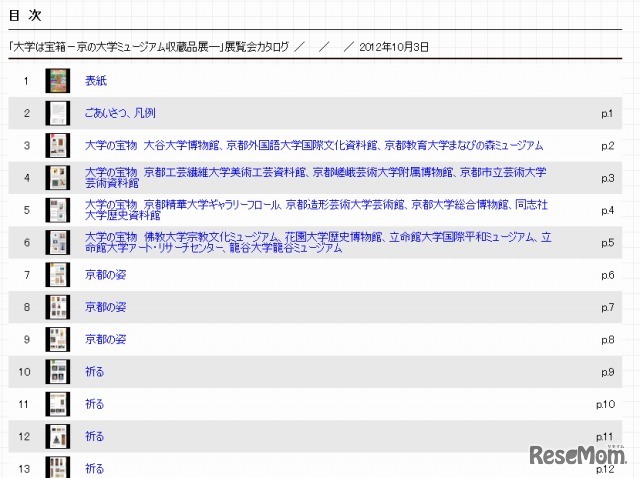Click the page thumbnail in row 4
This screenshot has width=640, height=478.
pos(58,178)
